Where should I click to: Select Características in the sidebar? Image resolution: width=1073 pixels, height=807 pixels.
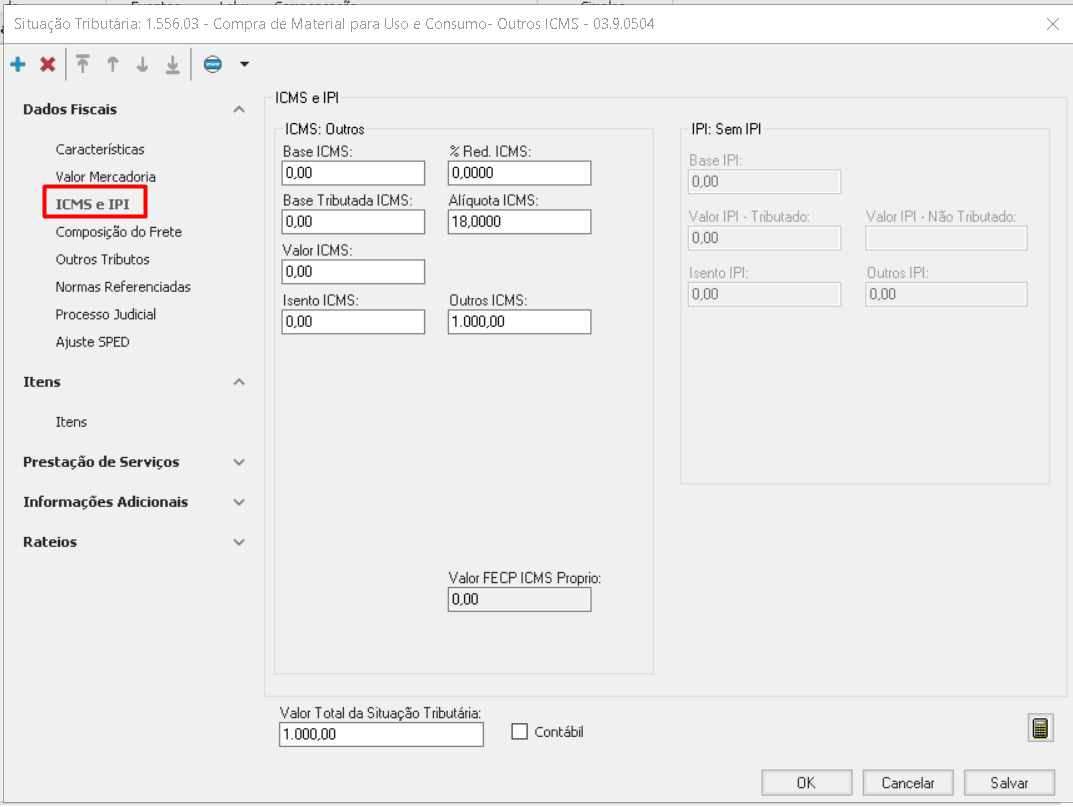pos(100,150)
